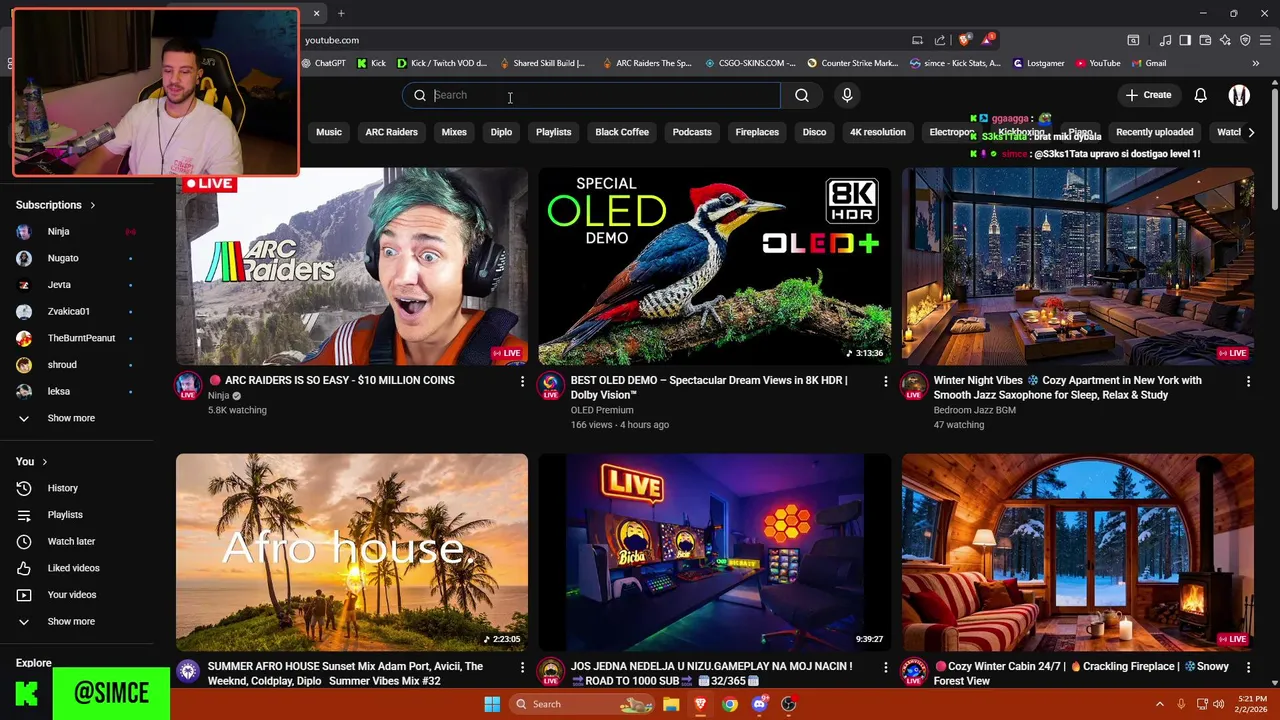Select the 4K resolution category chip
This screenshot has height=720, width=1280.
click(x=877, y=132)
